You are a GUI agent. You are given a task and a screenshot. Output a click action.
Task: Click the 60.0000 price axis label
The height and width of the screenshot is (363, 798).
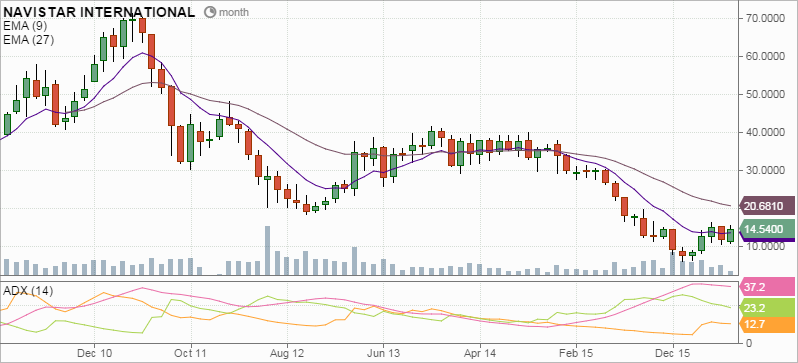(764, 57)
